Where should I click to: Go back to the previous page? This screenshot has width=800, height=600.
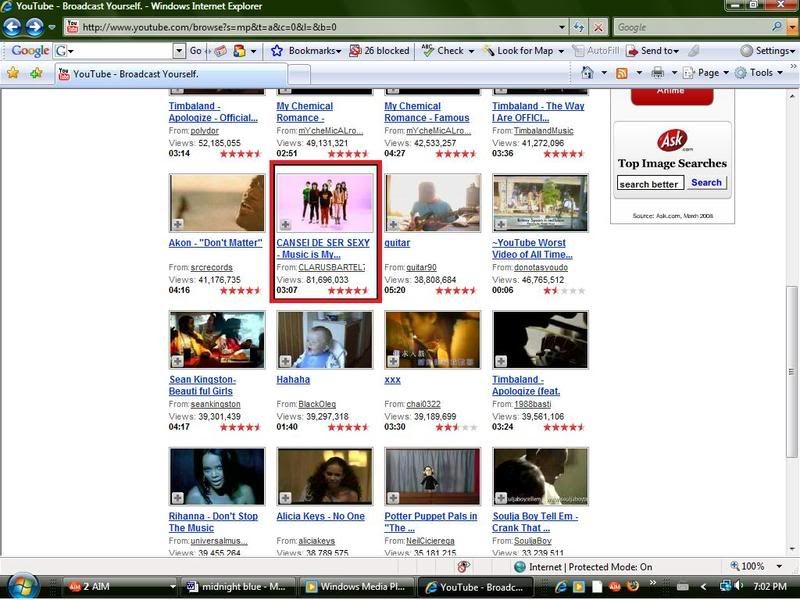pyautogui.click(x=12, y=27)
